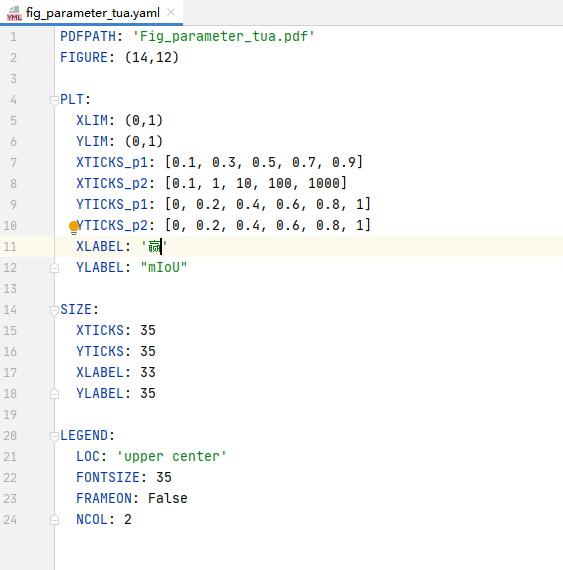Viewport: 563px width, 570px height.
Task: Click the NCOL key
Action: (x=92, y=519)
